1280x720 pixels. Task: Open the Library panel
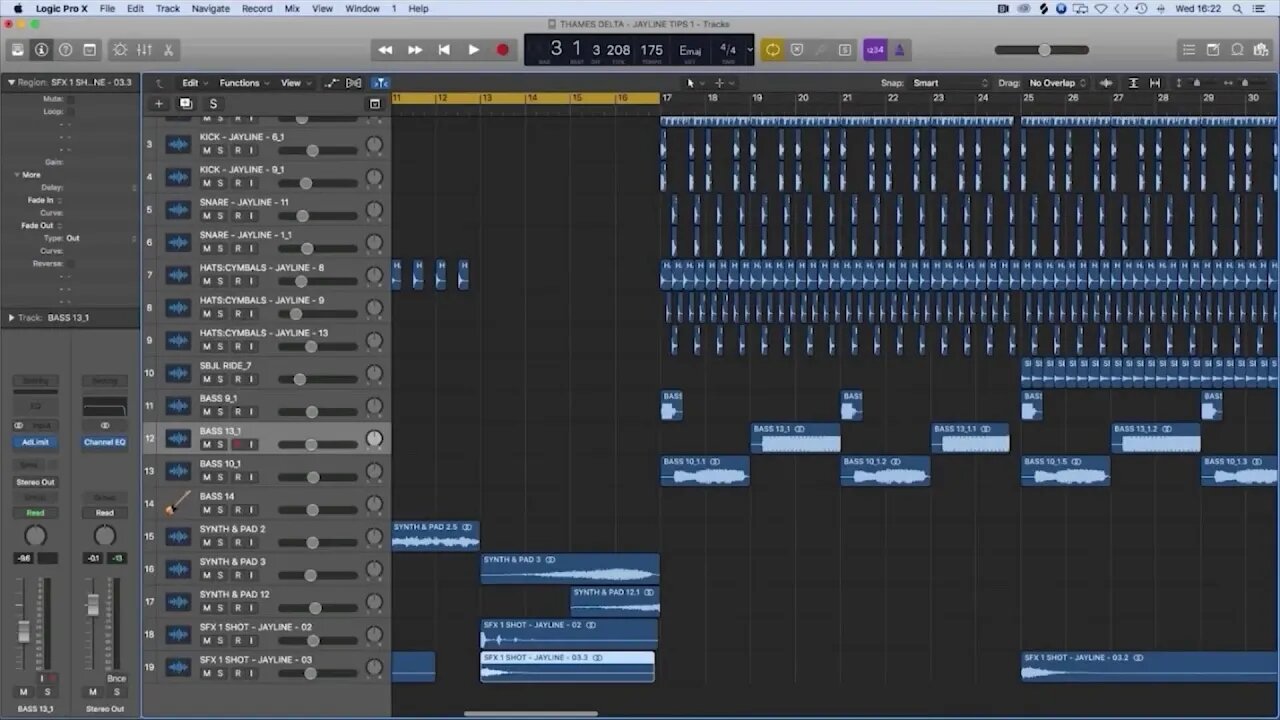(x=17, y=50)
